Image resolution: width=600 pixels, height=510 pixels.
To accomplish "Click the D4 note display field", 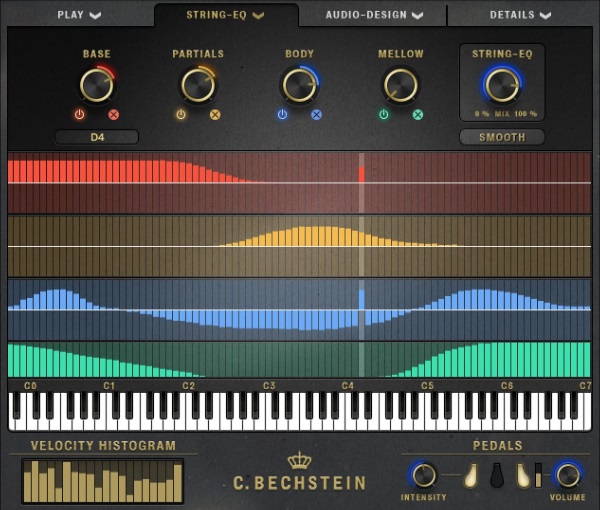I will pyautogui.click(x=97, y=137).
